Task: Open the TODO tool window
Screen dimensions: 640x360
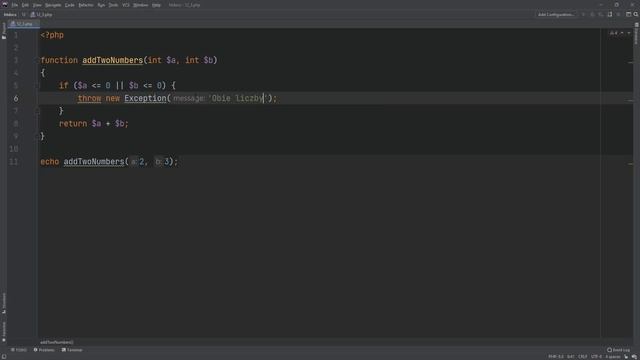Action: [x=19, y=350]
